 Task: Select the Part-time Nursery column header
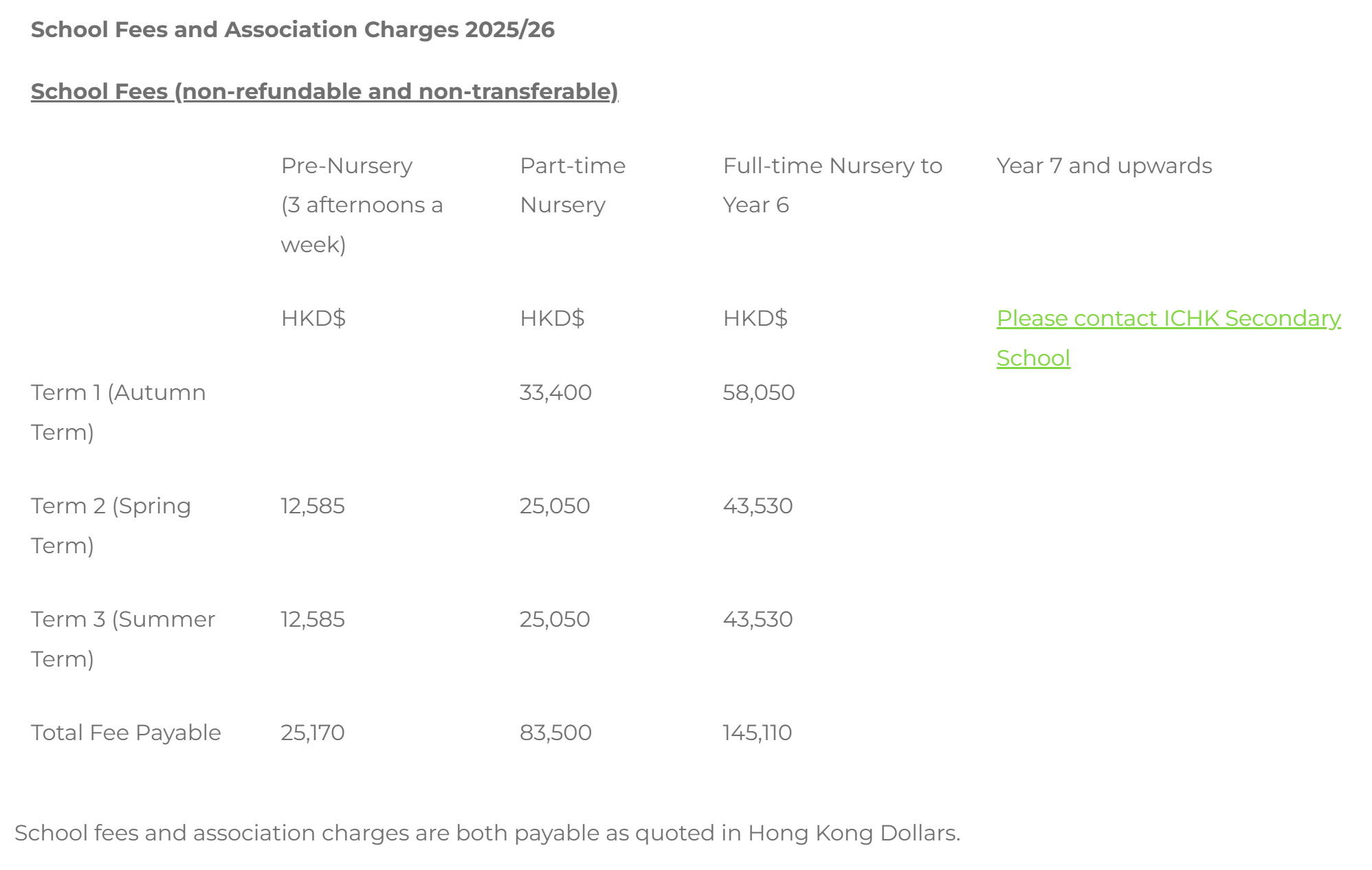tap(572, 185)
